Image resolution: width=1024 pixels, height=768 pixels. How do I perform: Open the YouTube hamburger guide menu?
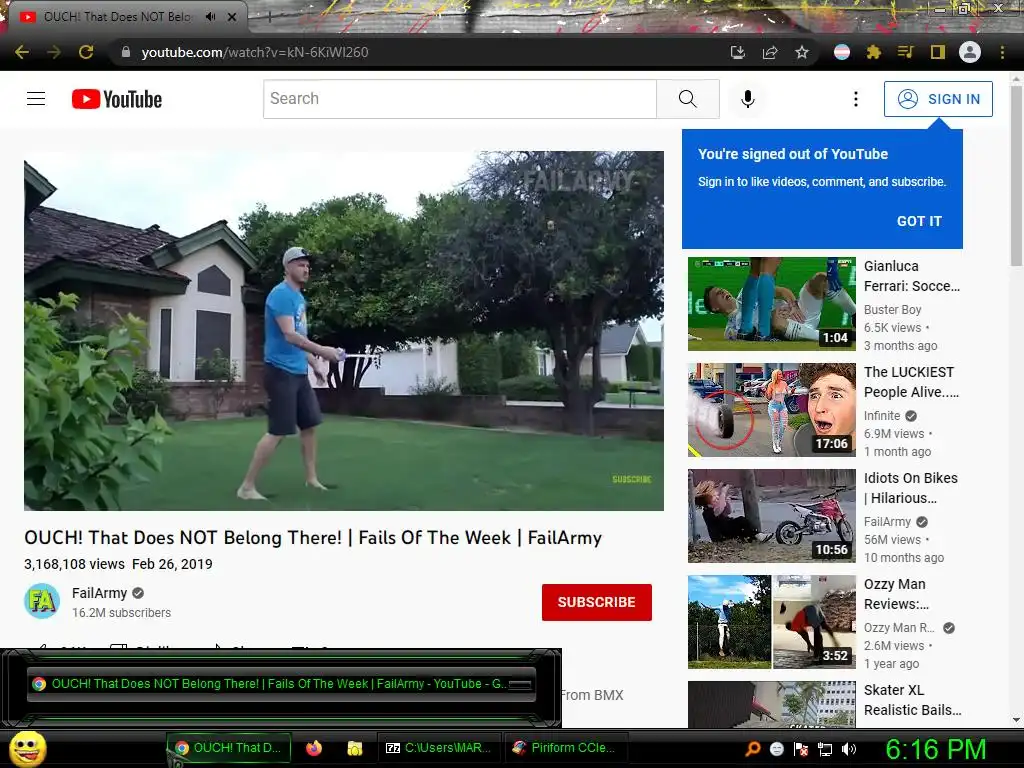point(36,99)
